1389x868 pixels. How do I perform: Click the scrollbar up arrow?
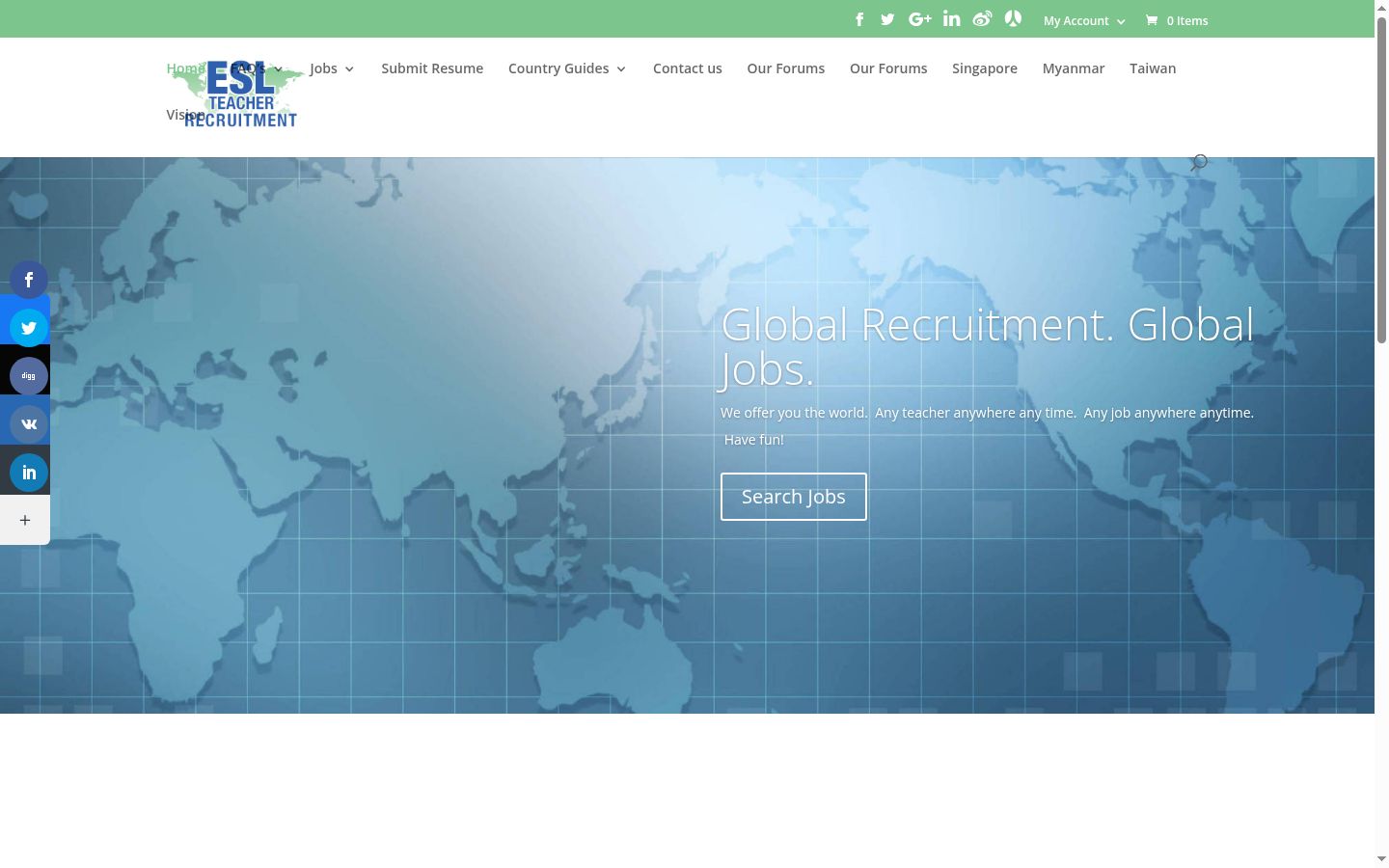tap(1381, 7)
